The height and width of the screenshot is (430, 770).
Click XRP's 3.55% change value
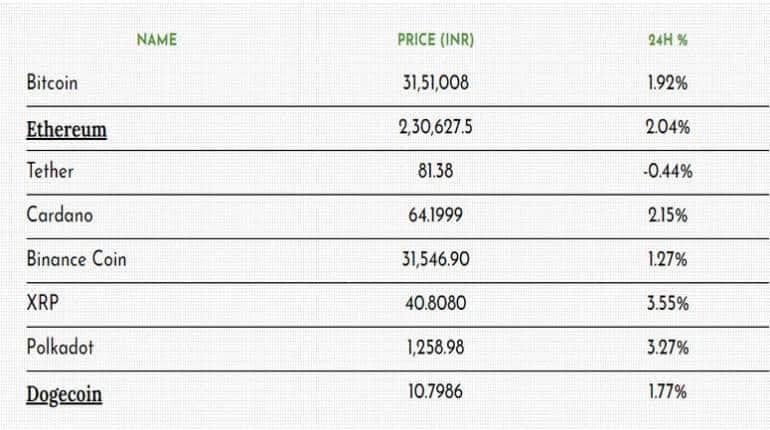coord(668,303)
